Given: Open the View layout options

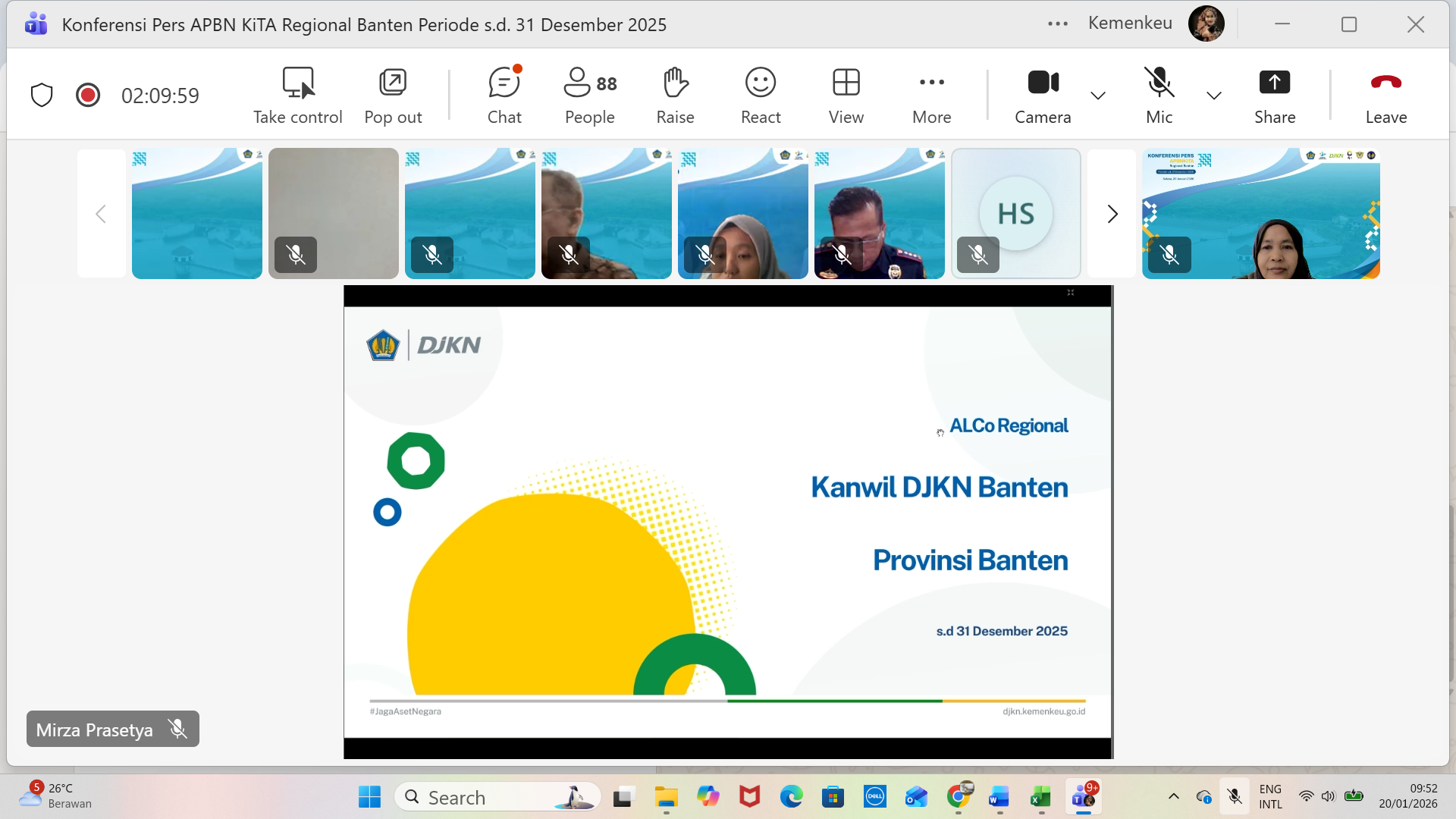Looking at the screenshot, I should pyautogui.click(x=846, y=96).
